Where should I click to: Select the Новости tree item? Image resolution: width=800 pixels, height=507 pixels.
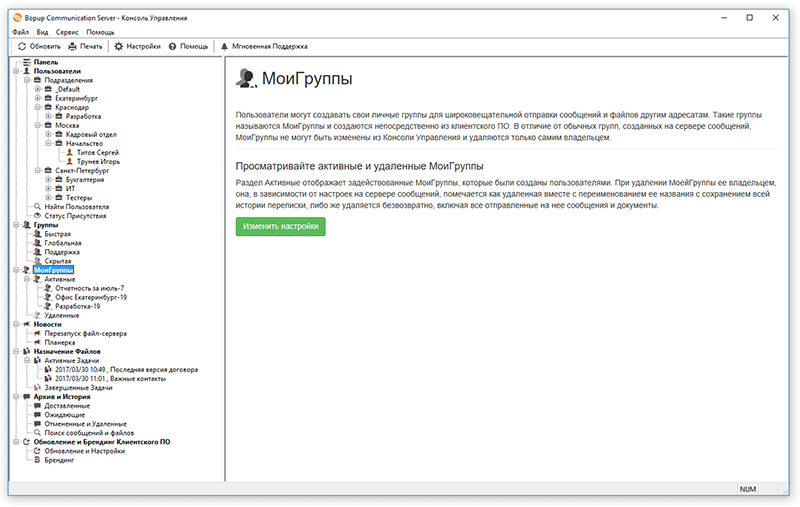(x=47, y=324)
